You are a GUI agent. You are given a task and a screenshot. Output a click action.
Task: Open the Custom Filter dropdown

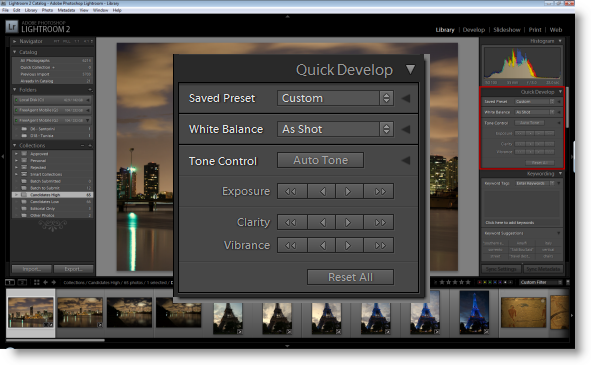coord(540,282)
